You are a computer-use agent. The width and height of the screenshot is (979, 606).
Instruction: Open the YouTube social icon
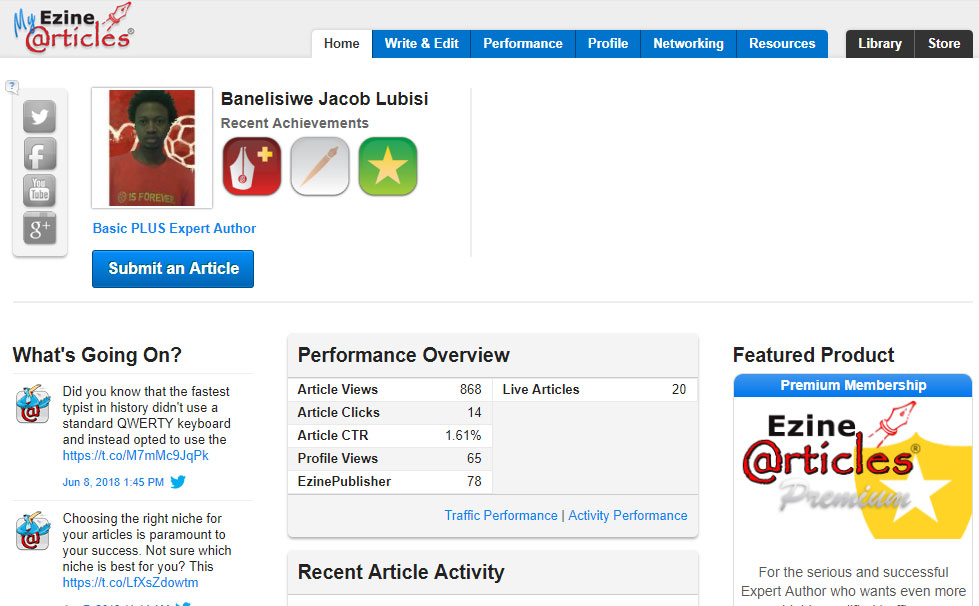coord(40,191)
